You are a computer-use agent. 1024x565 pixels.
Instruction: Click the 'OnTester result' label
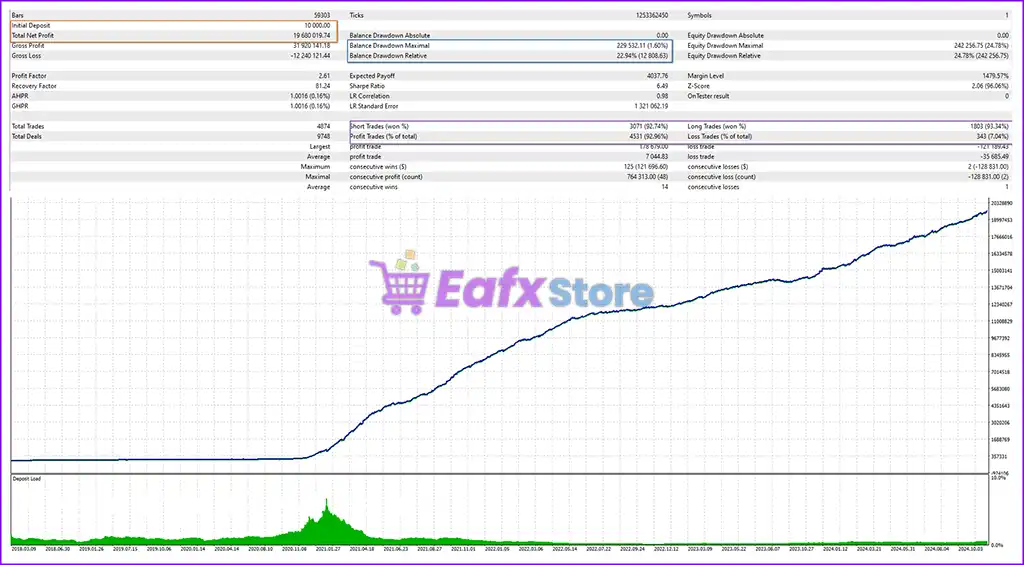point(709,96)
